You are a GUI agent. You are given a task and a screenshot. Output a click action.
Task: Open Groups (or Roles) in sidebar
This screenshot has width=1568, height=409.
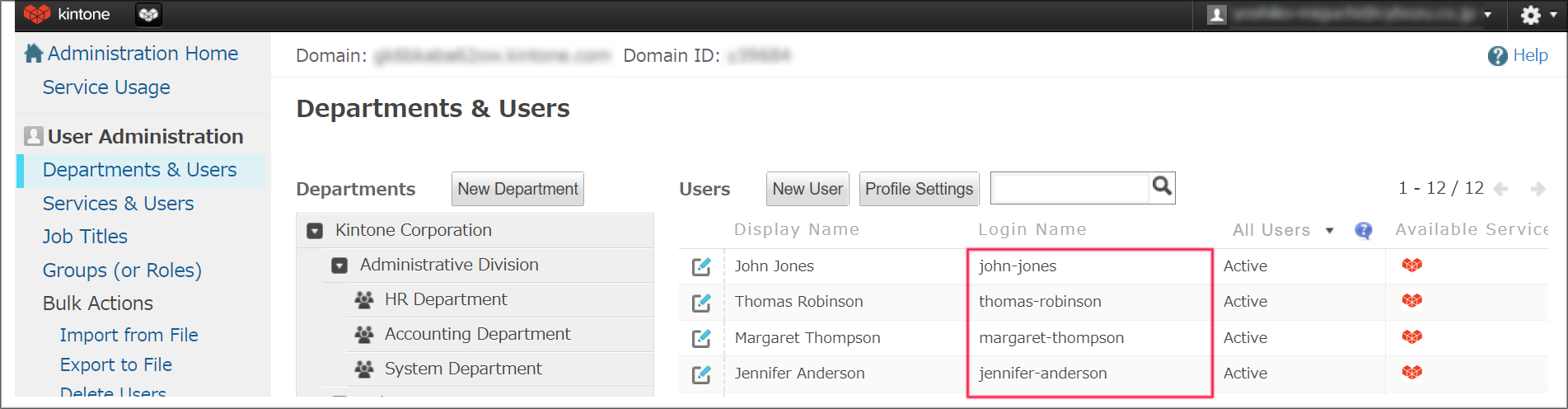(122, 270)
